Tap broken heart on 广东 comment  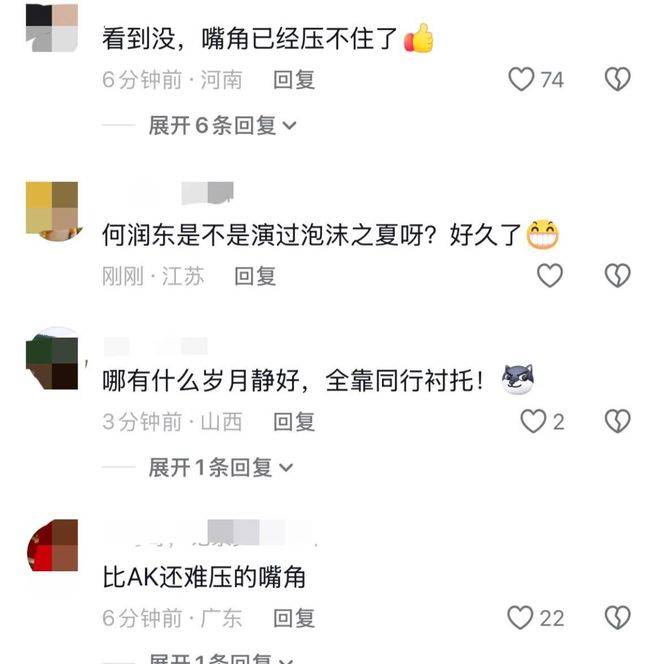coord(618,617)
